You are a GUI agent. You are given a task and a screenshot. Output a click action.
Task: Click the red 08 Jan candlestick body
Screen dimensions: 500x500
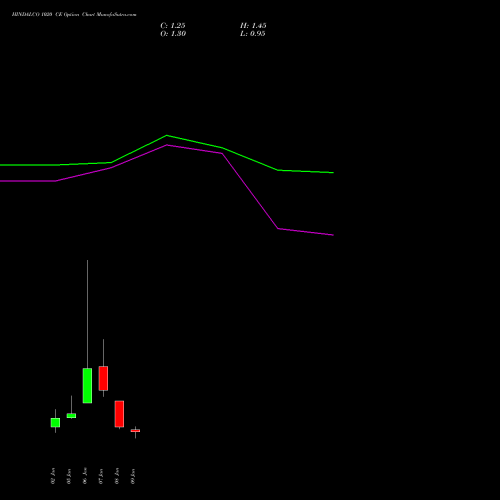coord(119,414)
